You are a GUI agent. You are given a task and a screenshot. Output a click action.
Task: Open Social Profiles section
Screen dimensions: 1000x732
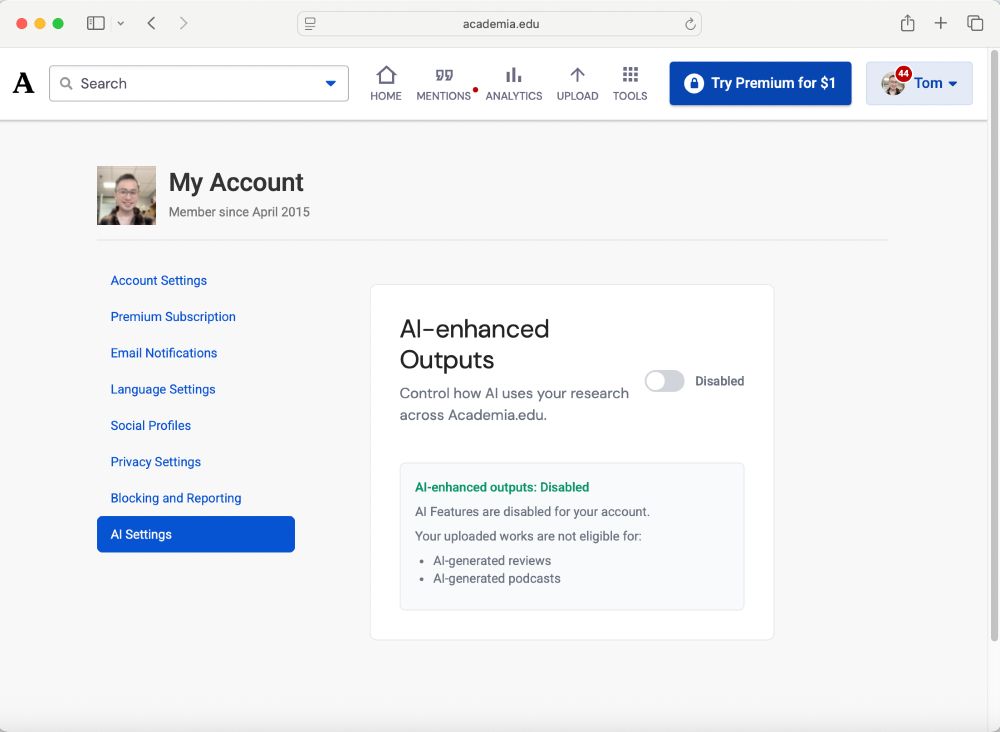click(x=151, y=426)
